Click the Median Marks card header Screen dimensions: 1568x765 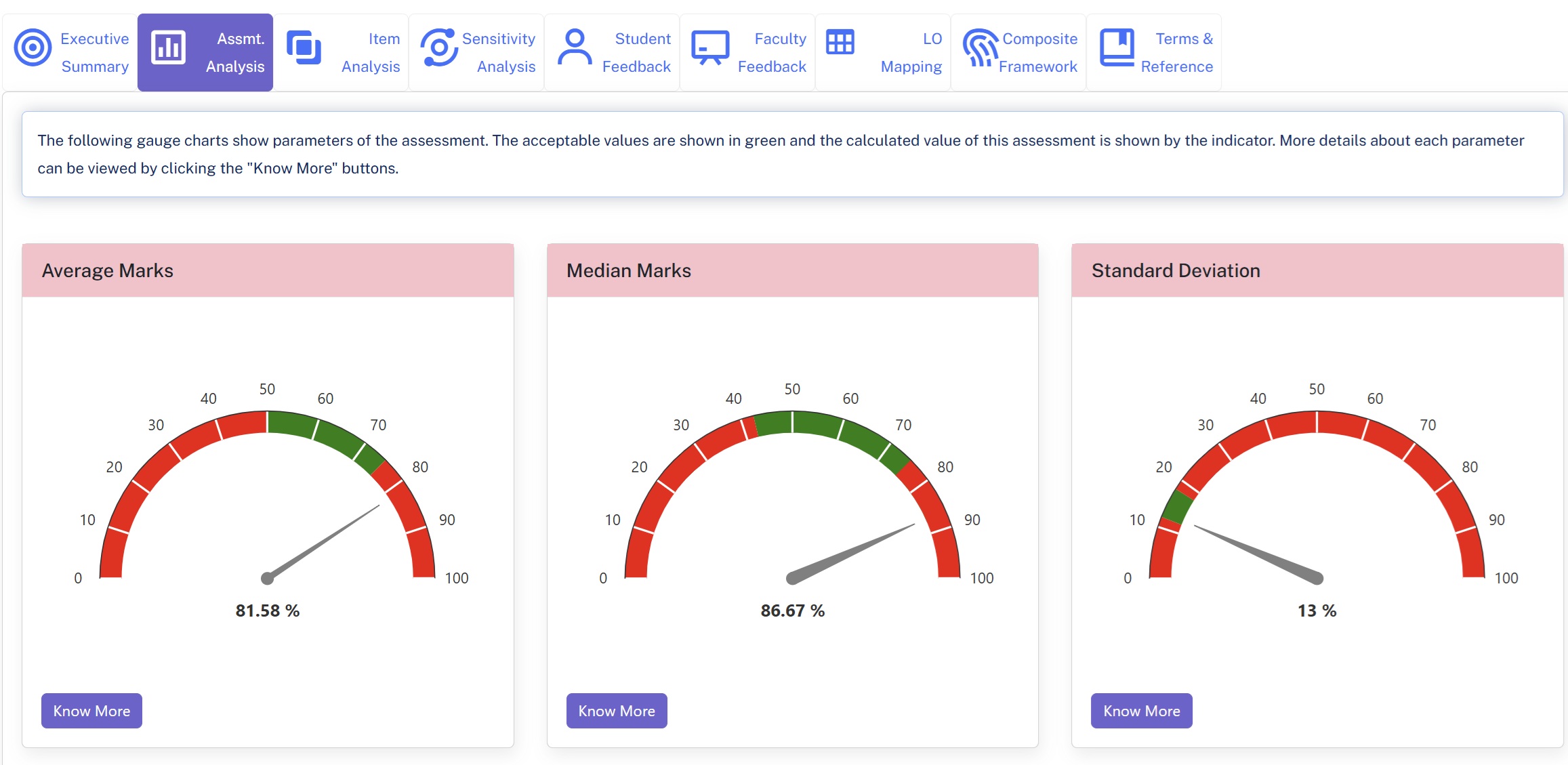[x=793, y=270]
